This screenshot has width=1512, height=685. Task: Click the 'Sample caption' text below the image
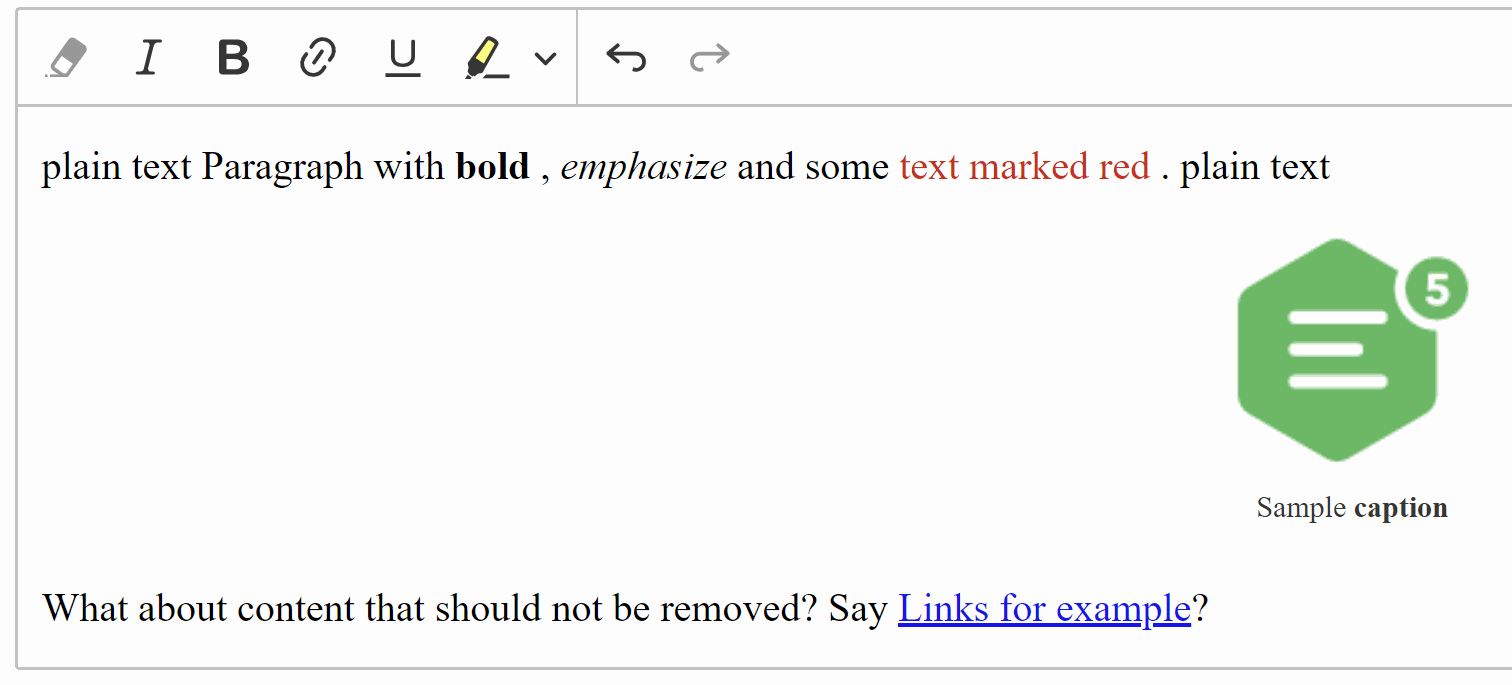(x=1351, y=507)
